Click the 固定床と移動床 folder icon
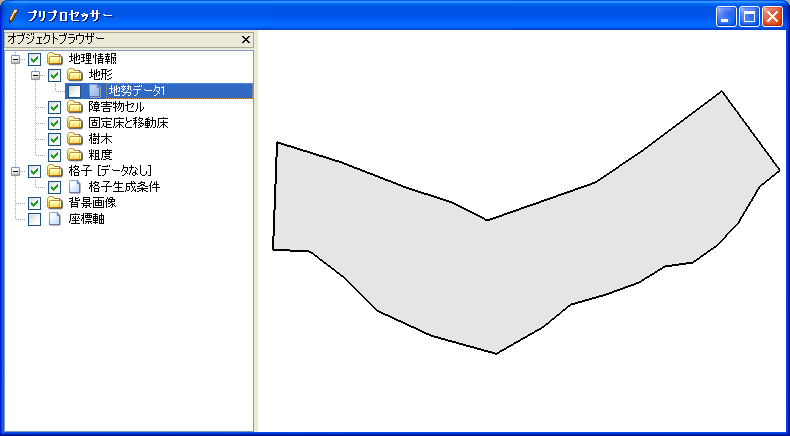 point(75,123)
